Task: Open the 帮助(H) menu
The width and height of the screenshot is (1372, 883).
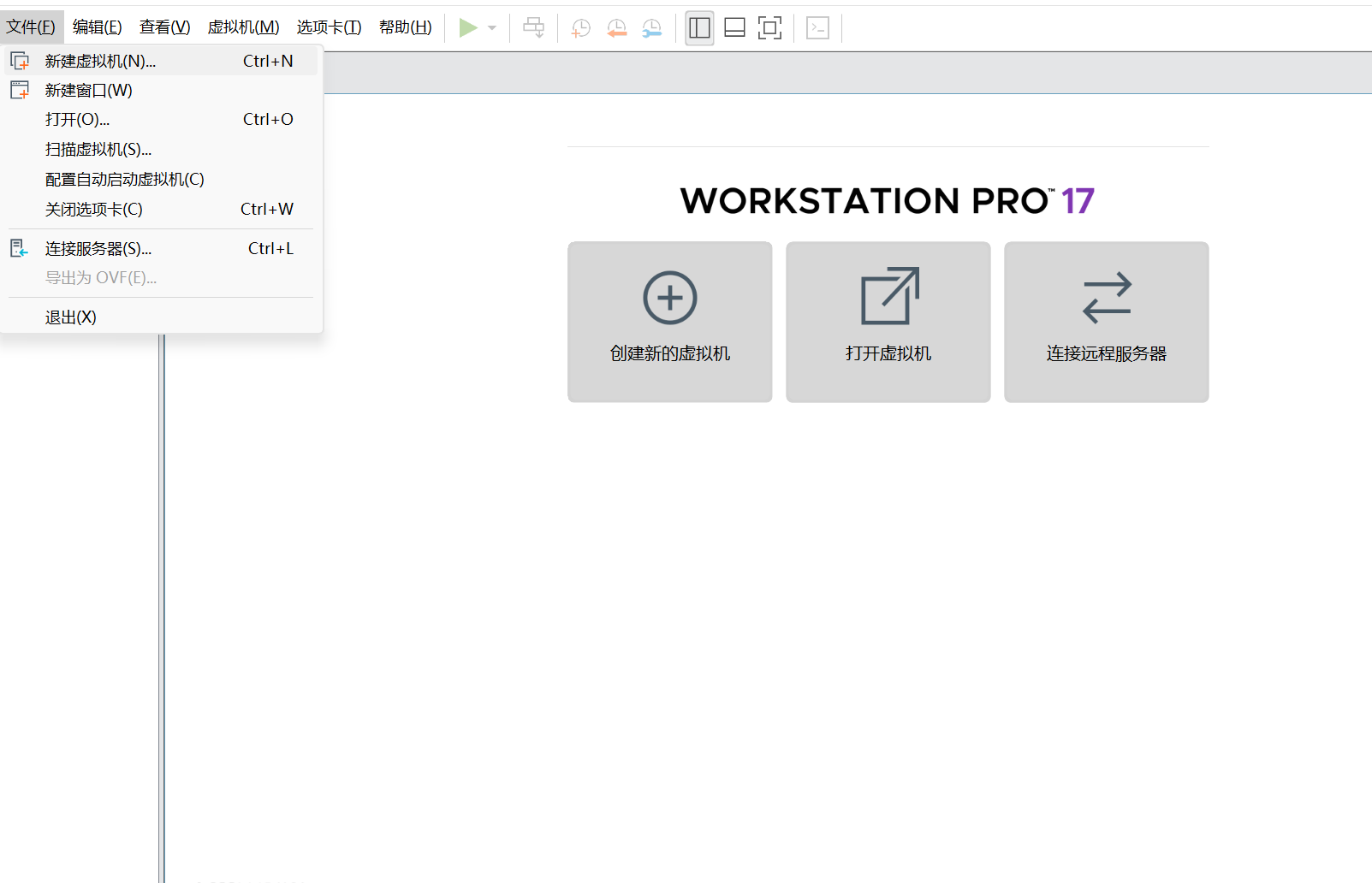Action: (x=406, y=27)
